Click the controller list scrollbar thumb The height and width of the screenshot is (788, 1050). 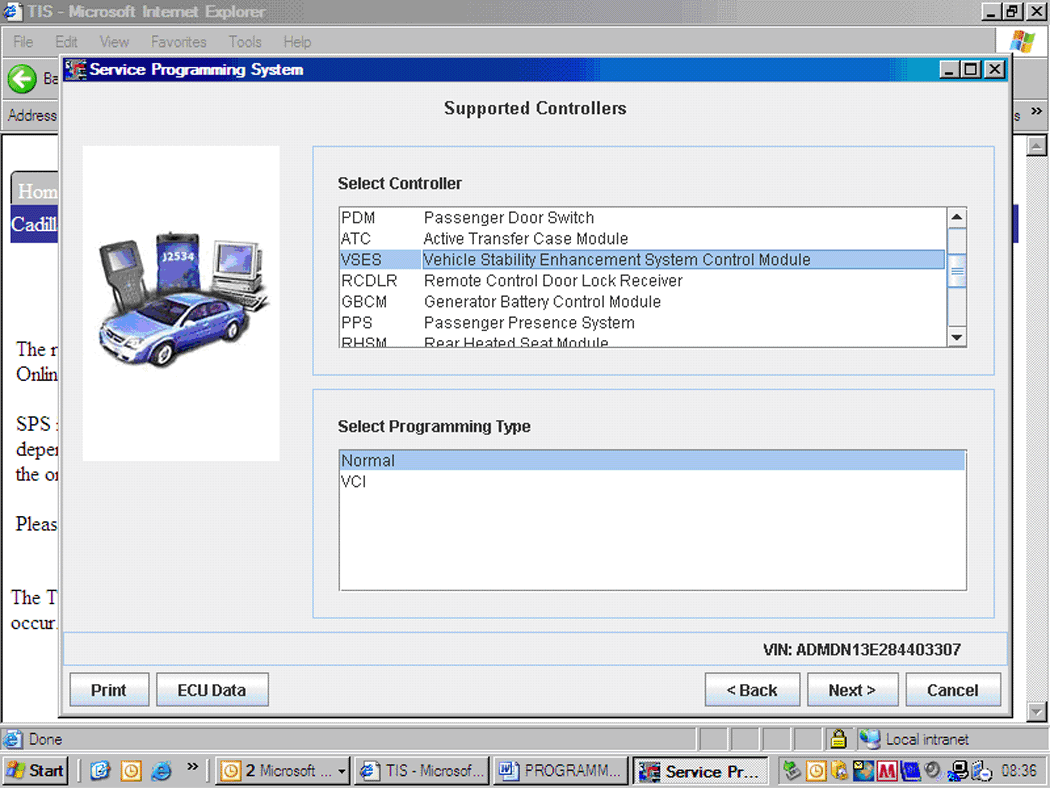[957, 270]
